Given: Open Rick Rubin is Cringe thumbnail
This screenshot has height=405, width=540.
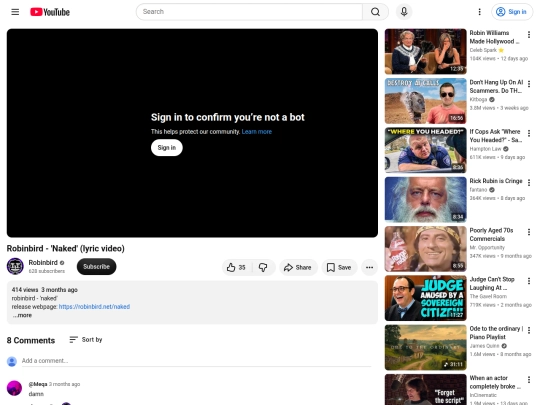Looking at the screenshot, I should point(426,199).
